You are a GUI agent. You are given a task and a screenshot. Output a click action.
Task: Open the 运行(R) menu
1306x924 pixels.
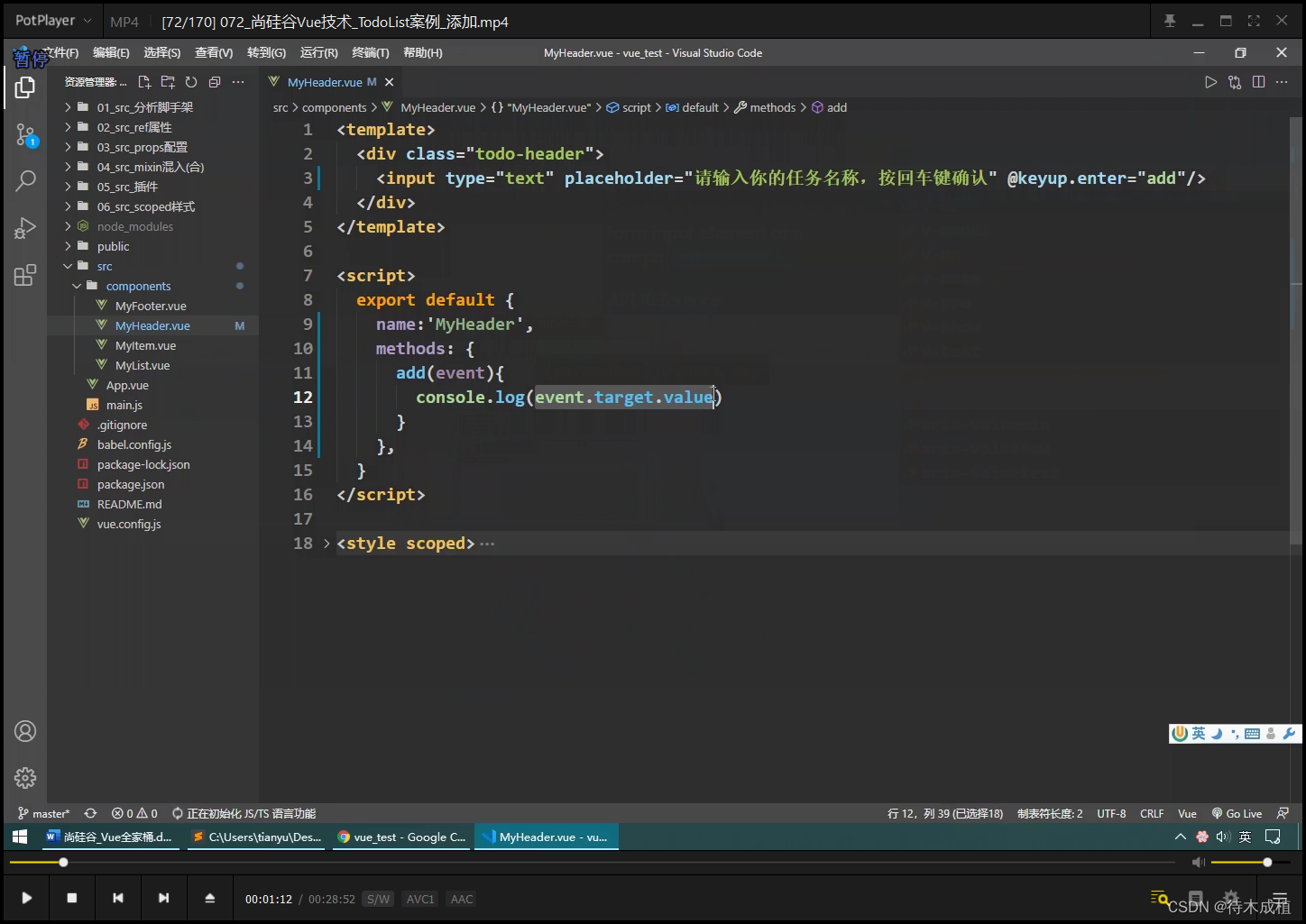(318, 53)
